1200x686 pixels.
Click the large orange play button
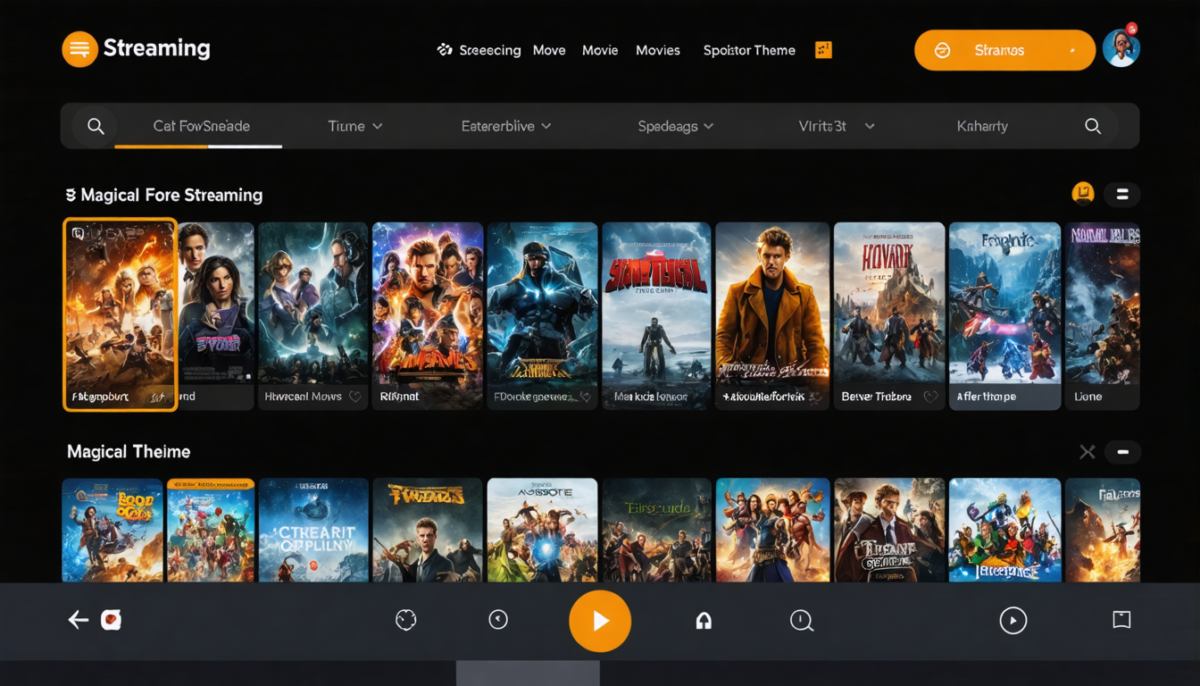600,621
